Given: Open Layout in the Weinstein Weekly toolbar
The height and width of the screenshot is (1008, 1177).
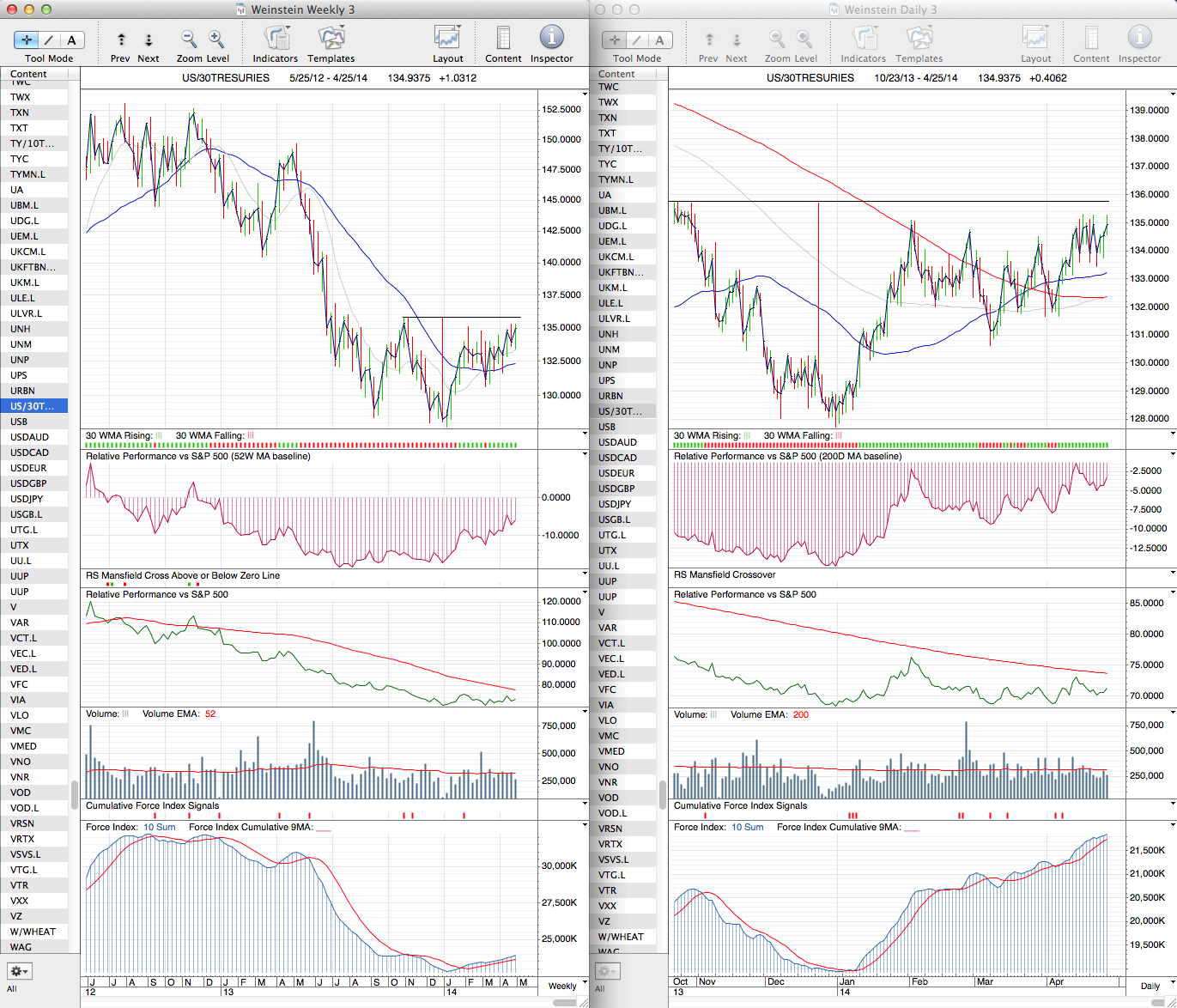Looking at the screenshot, I should [x=447, y=39].
